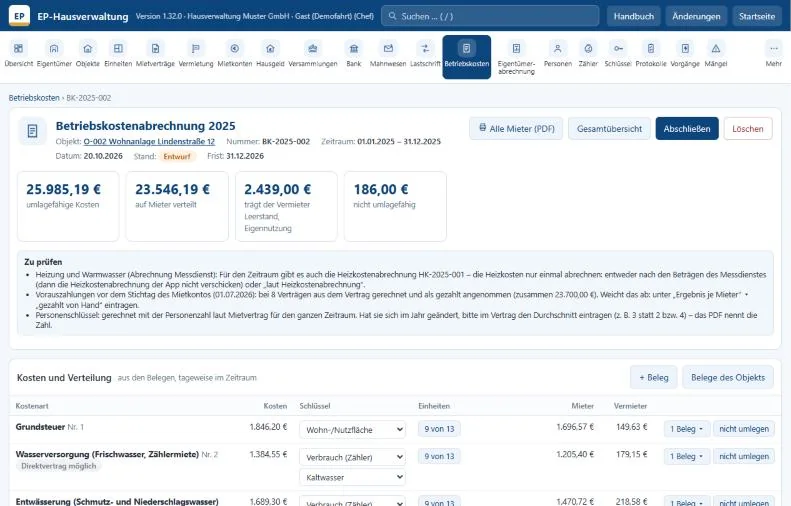Open the Übersicht dashboard icon
Screen dimensions: 791x506
click(x=19, y=54)
